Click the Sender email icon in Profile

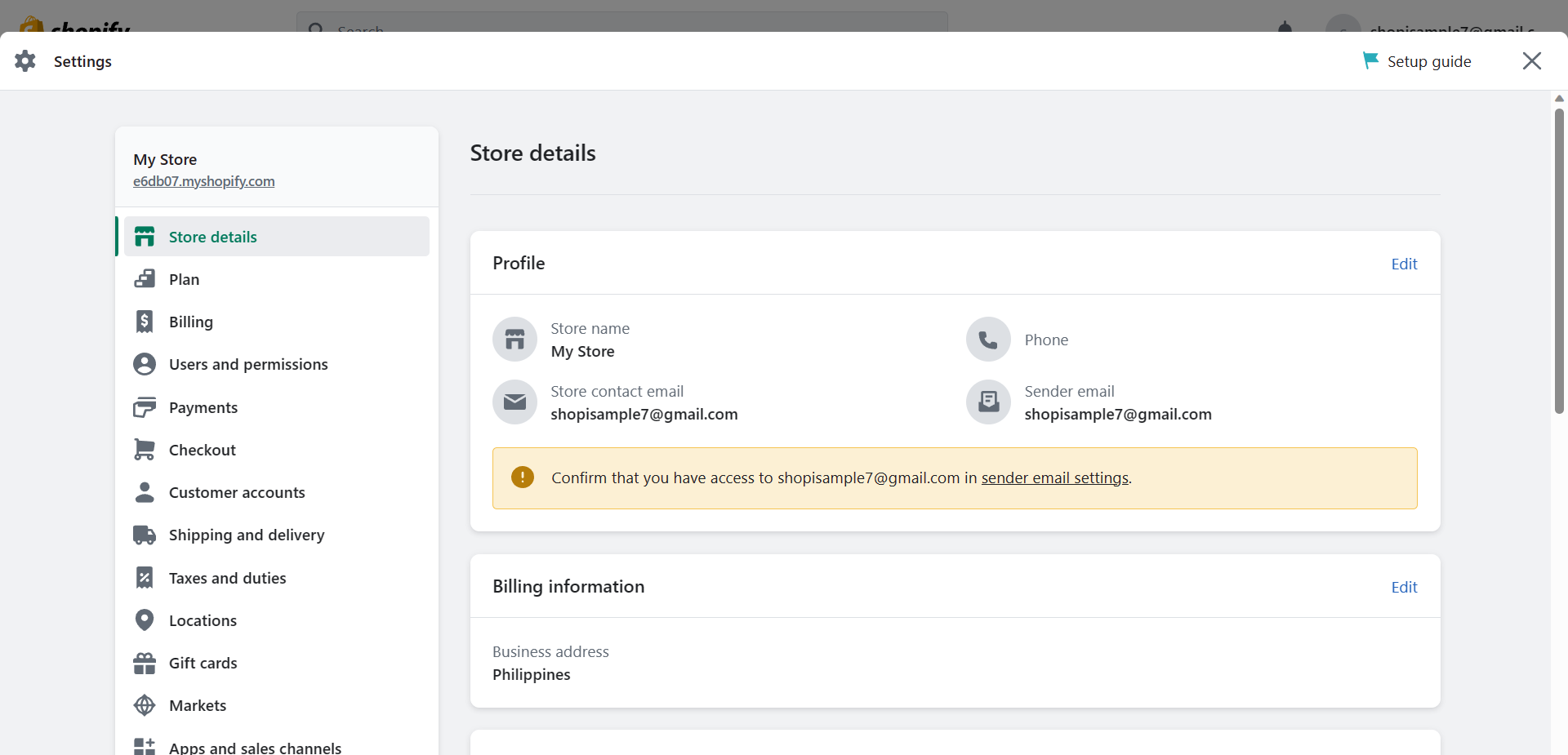pos(988,402)
